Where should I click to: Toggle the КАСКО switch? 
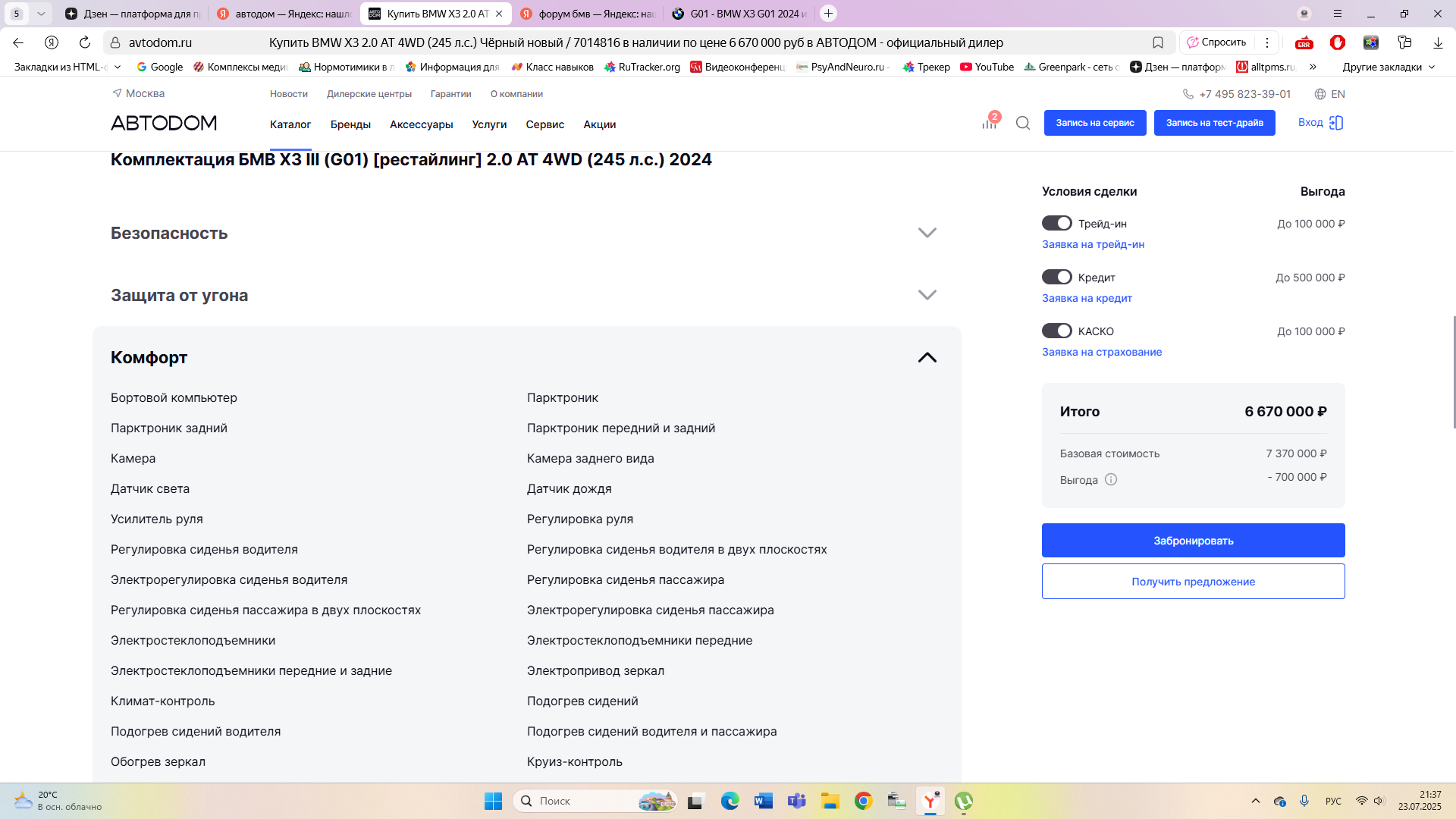pos(1056,331)
